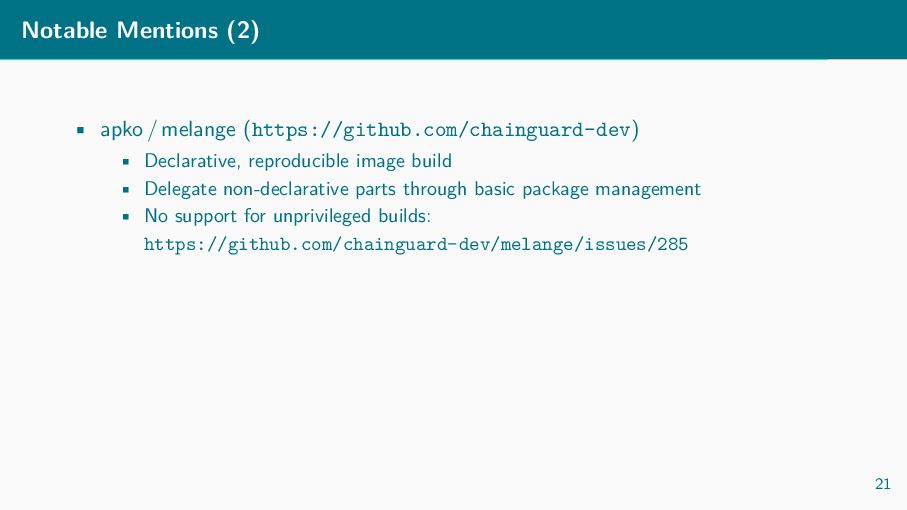Click the 'Notable Mentions (2)' slide title

(141, 30)
